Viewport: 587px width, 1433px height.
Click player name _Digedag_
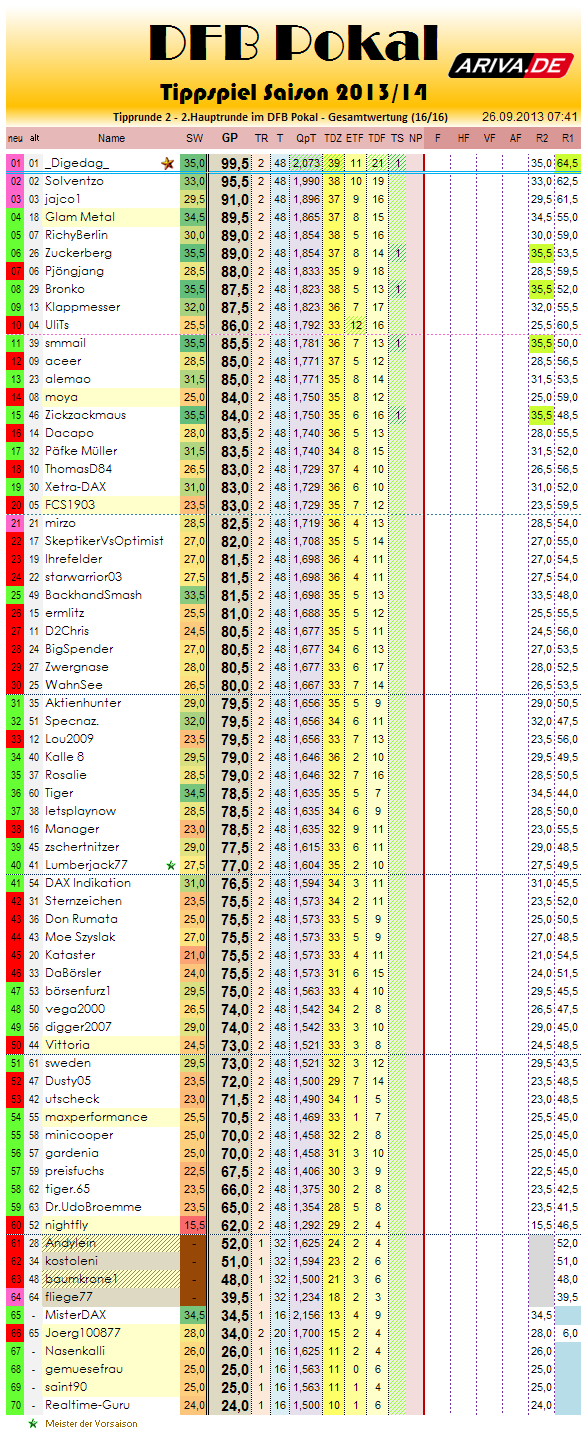coord(78,163)
